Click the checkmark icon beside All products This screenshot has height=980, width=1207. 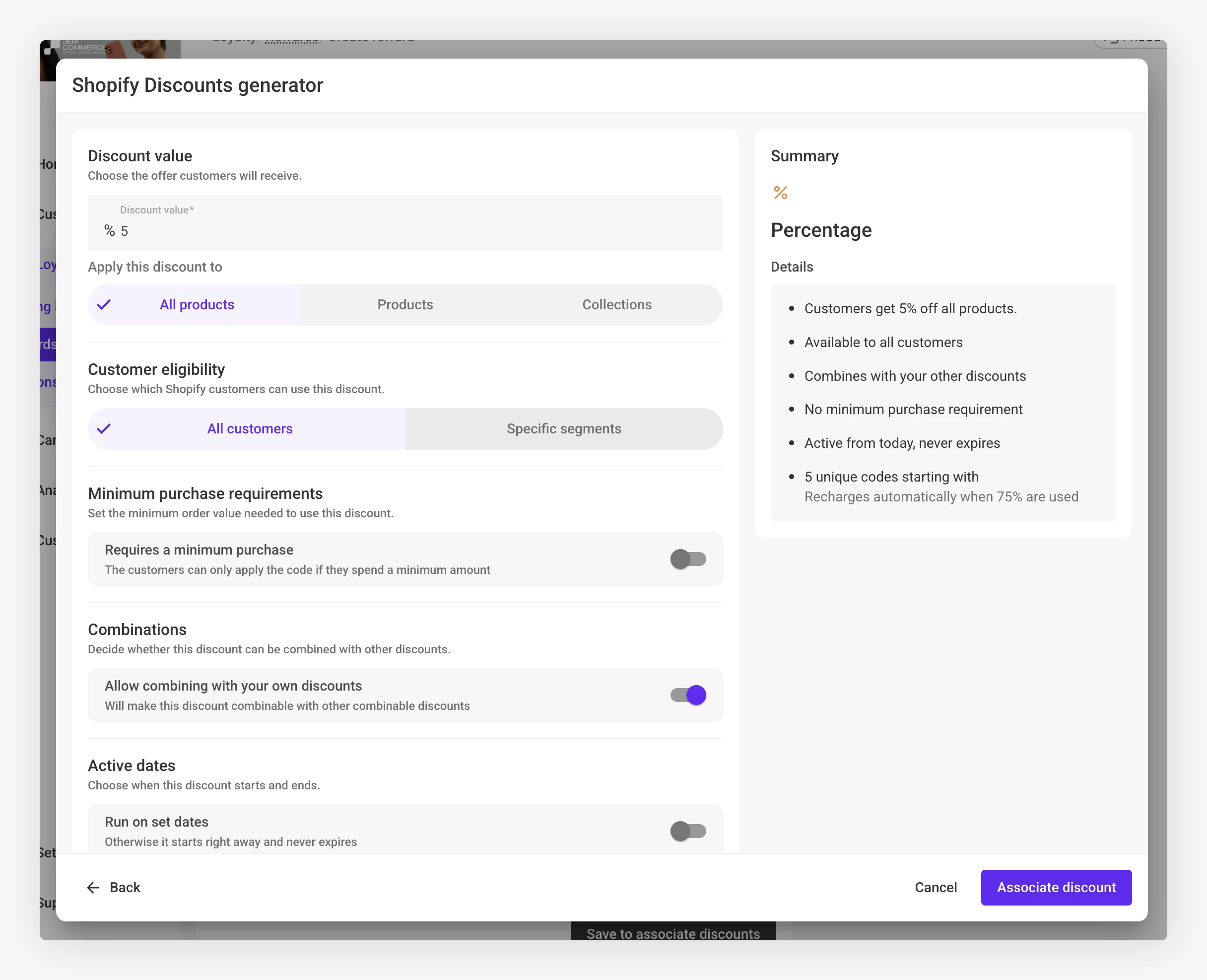click(104, 305)
